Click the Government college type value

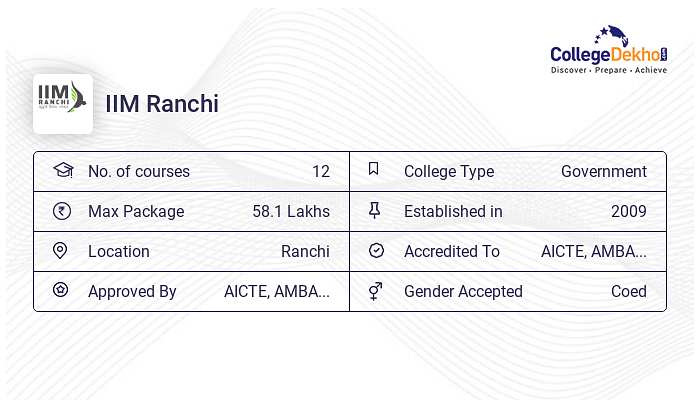[604, 171]
